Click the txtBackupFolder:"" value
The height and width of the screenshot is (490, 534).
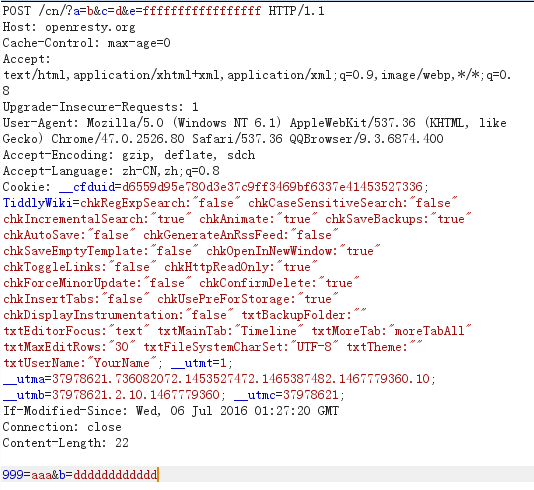tap(304, 315)
